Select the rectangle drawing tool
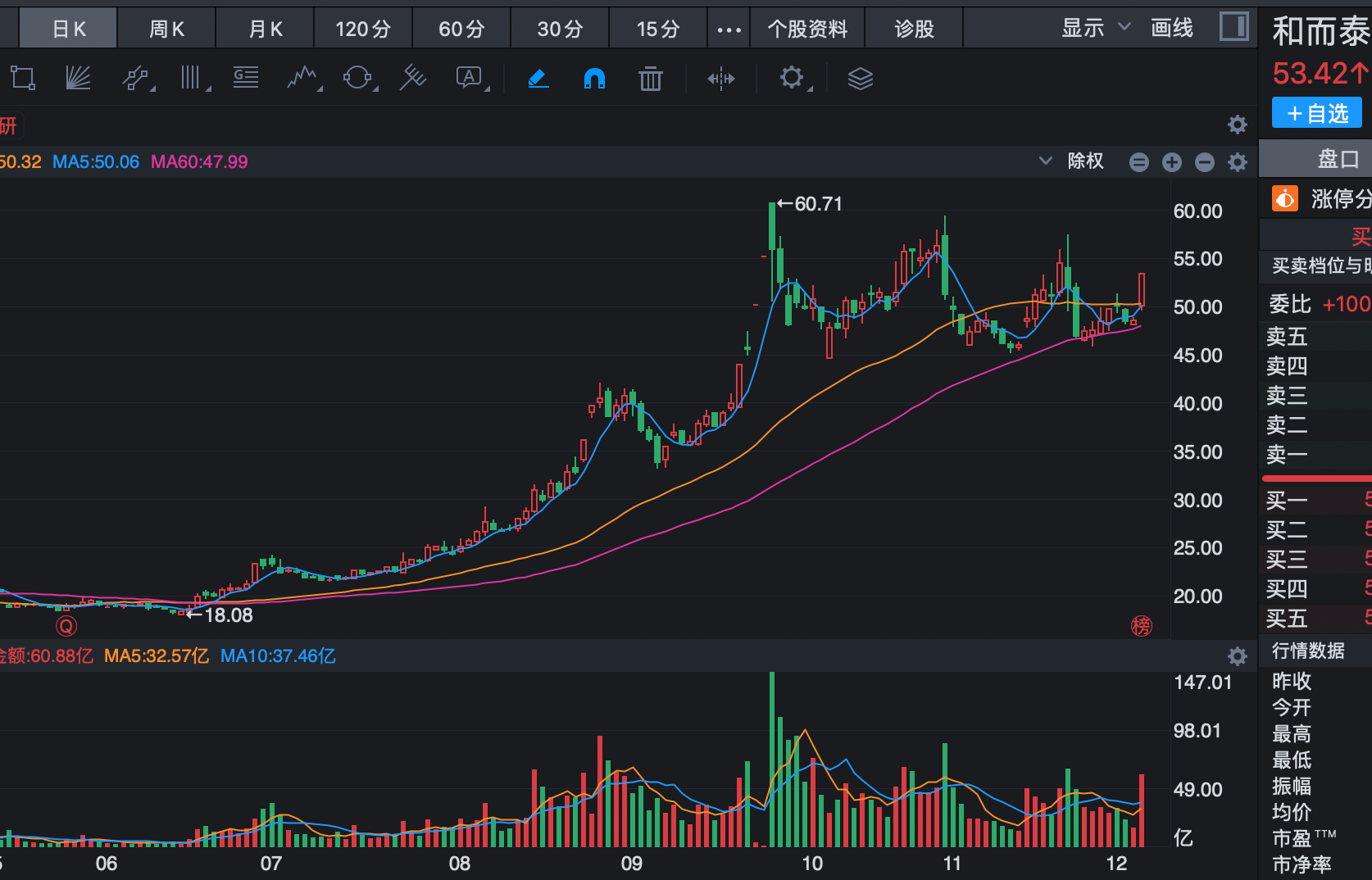The width and height of the screenshot is (1372, 880). pos(22,79)
